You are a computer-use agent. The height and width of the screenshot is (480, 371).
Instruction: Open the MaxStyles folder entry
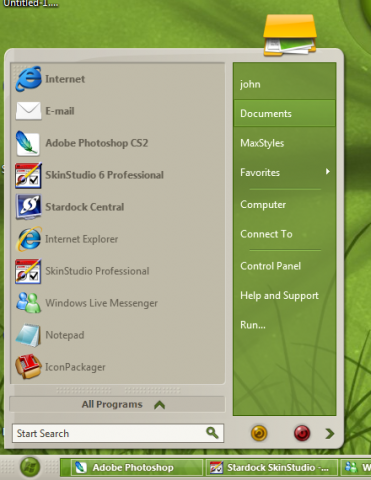(x=284, y=143)
